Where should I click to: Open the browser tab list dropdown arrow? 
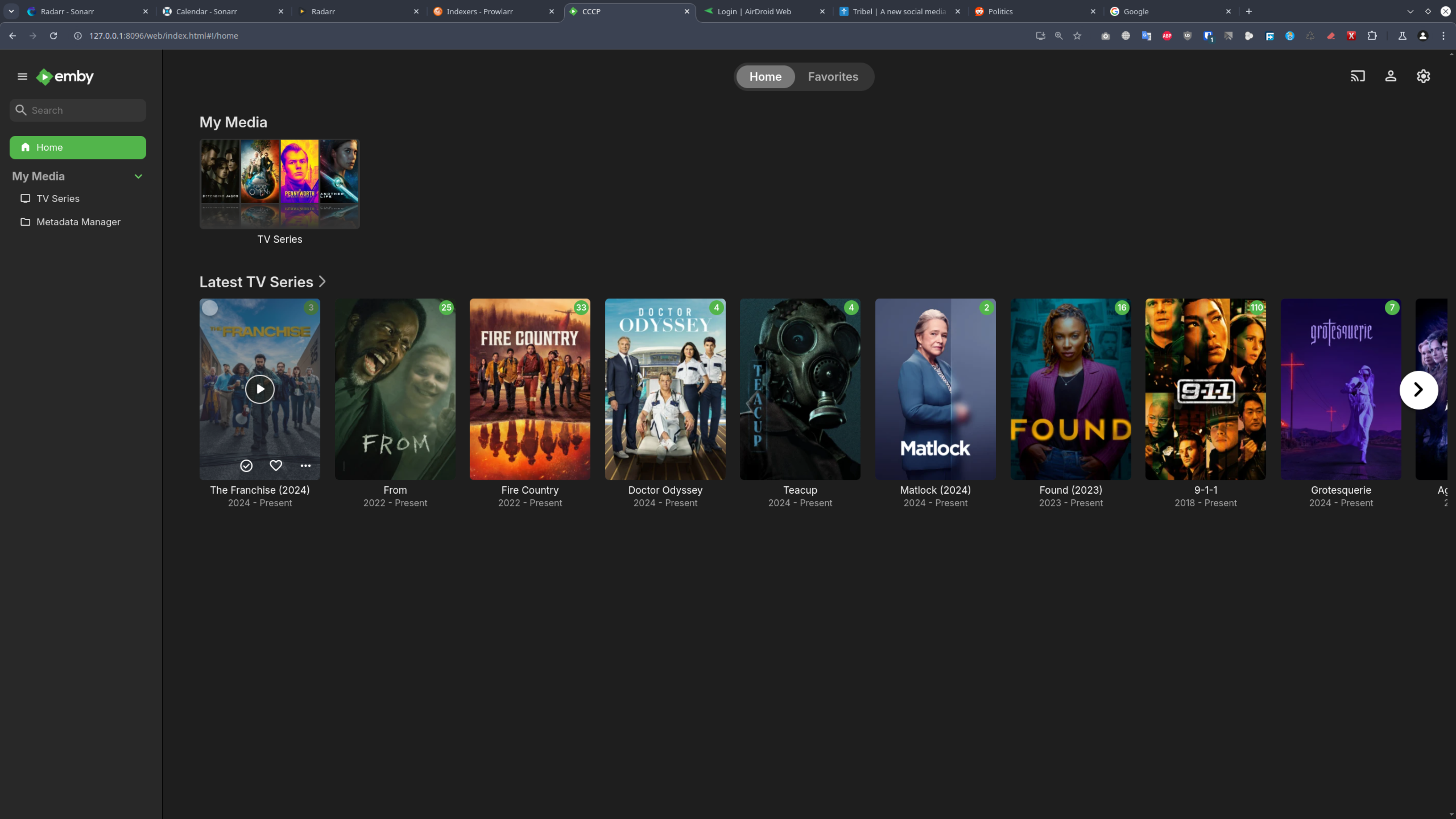pyautogui.click(x=11, y=11)
